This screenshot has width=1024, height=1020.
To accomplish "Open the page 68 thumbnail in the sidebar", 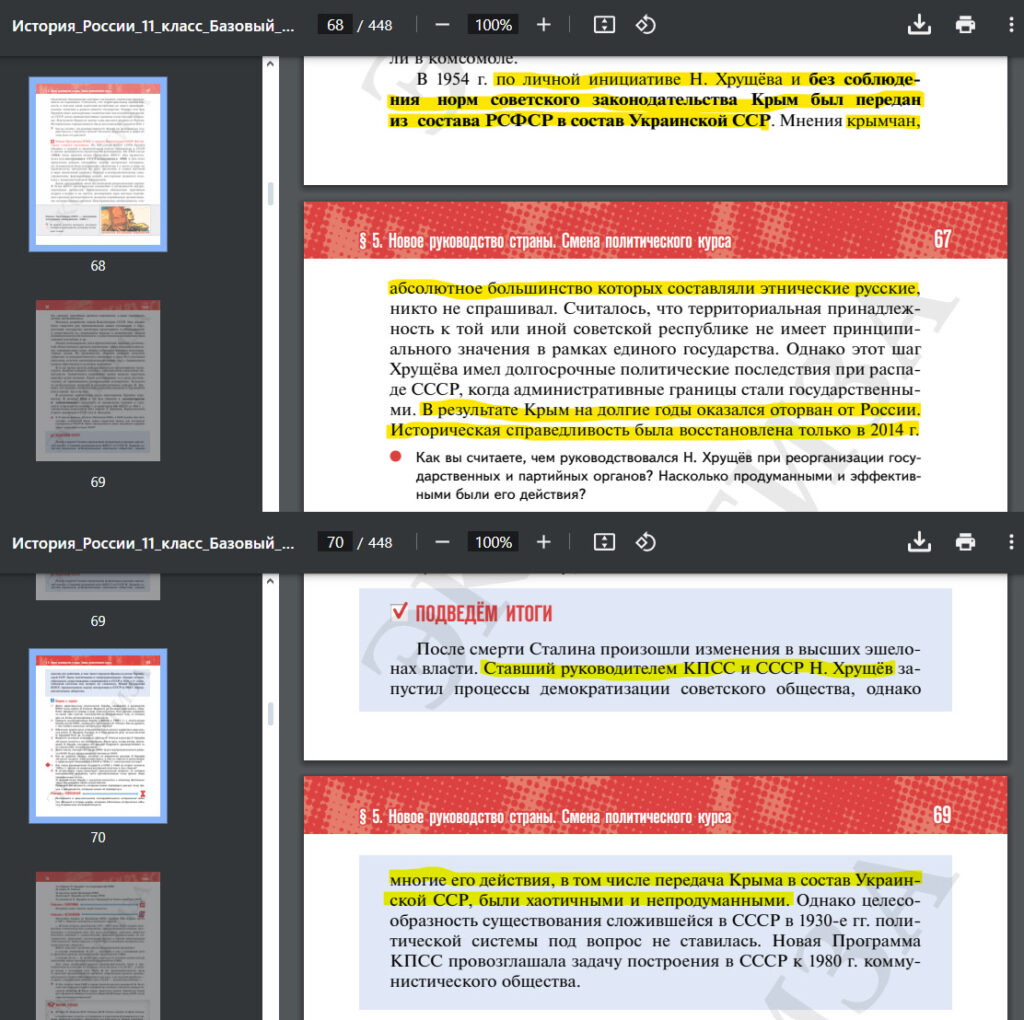I will pyautogui.click(x=98, y=163).
